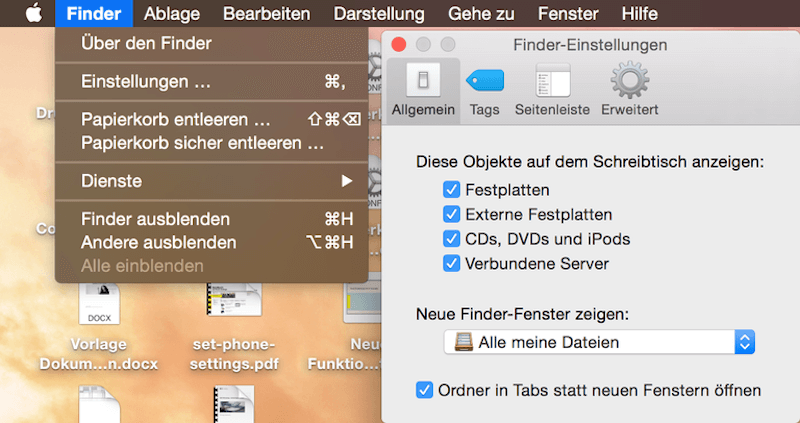Close the Finder-Einstellungen window
Viewport: 800px width, 423px height.
[x=398, y=44]
